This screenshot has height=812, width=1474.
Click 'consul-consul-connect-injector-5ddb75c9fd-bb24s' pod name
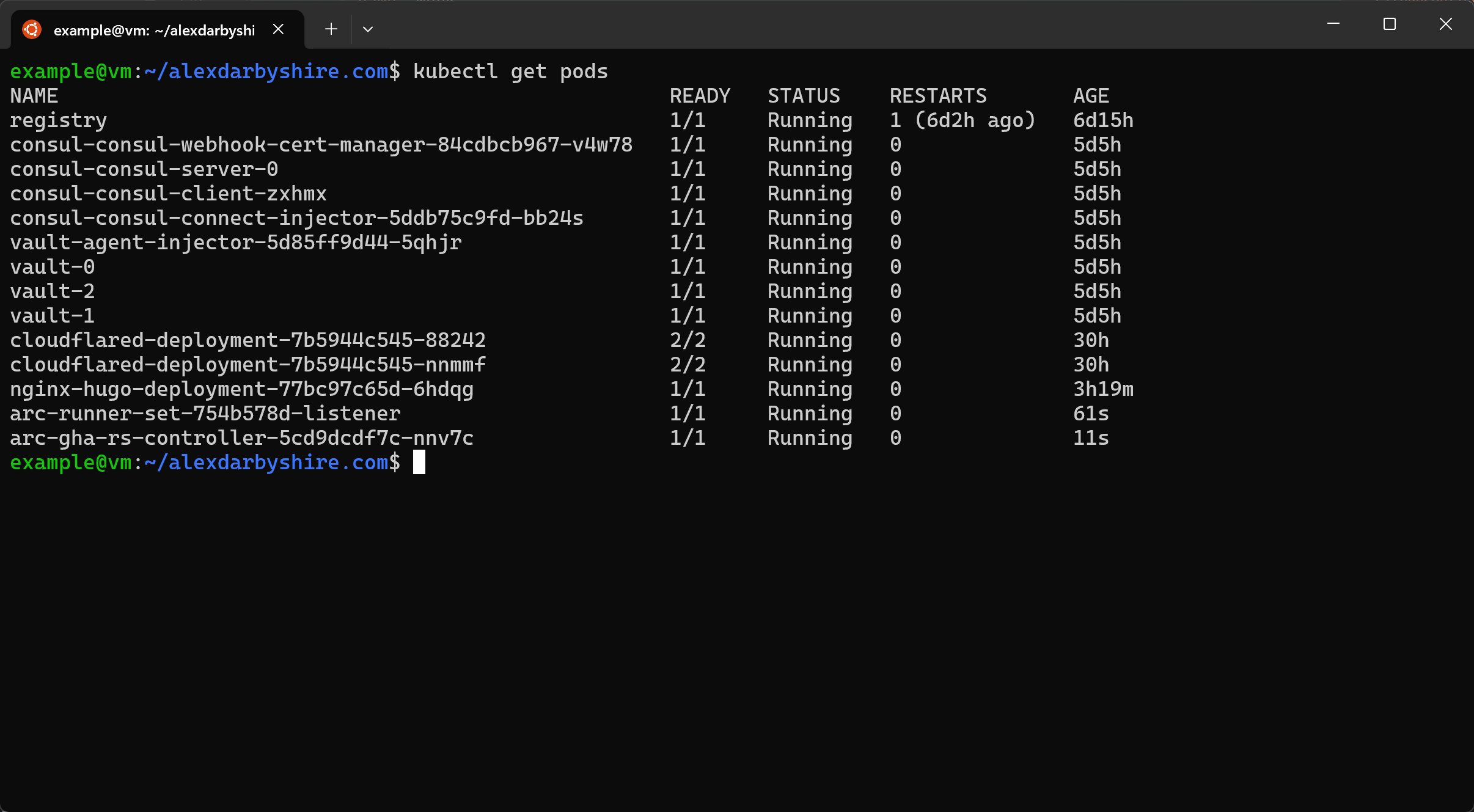click(297, 218)
